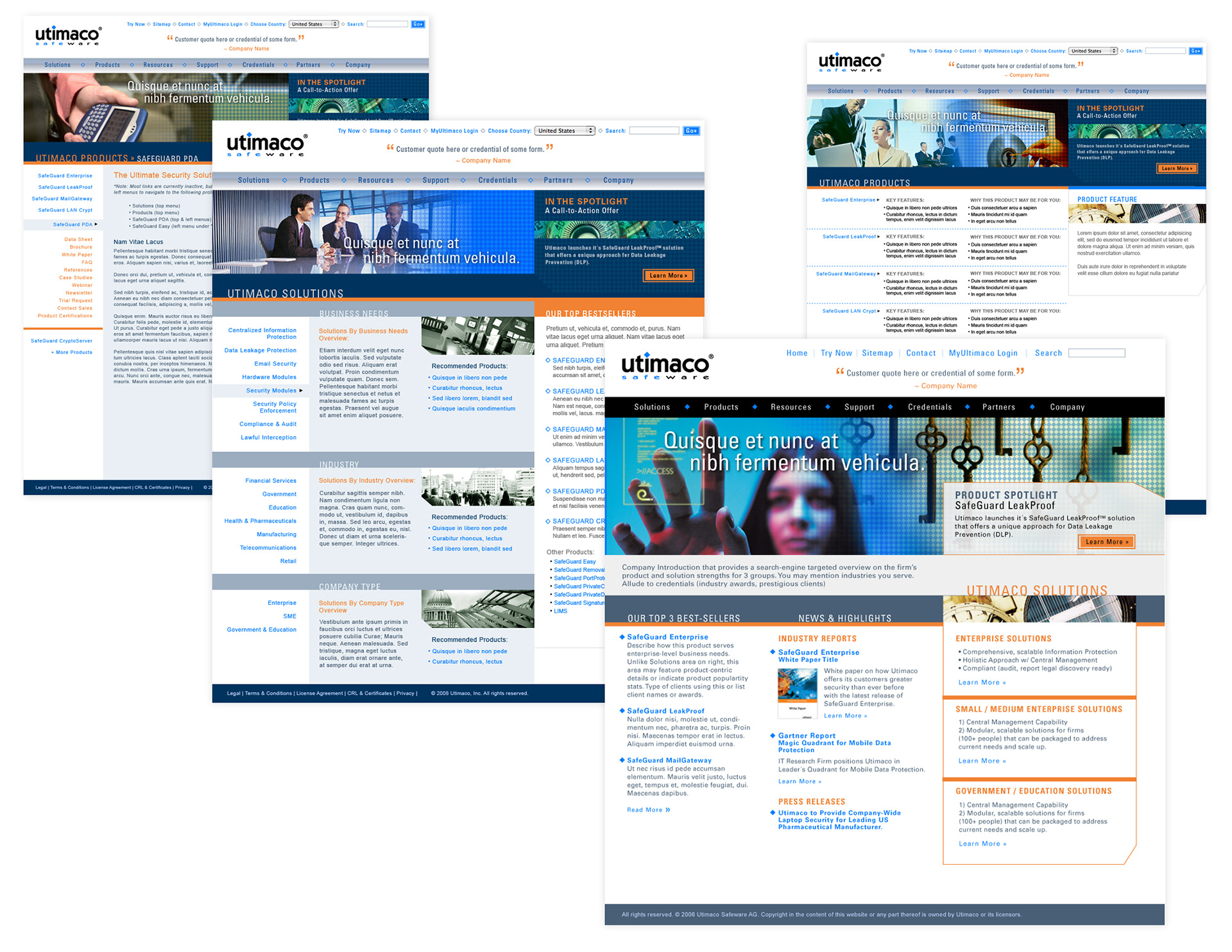Select SME under Company Type
This screenshot has height=952, width=1232.
point(289,616)
